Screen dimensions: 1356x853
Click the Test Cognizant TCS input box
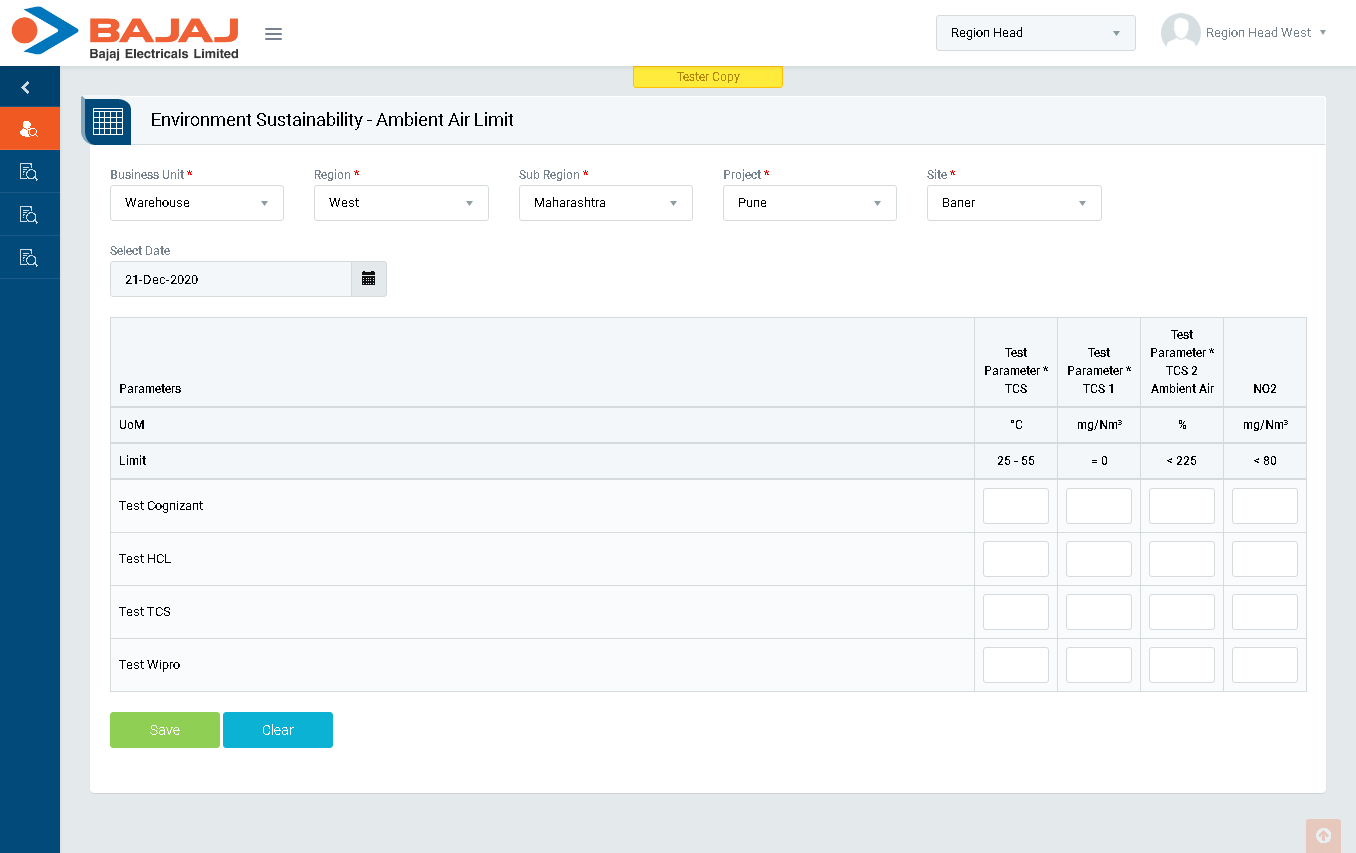tap(1015, 506)
